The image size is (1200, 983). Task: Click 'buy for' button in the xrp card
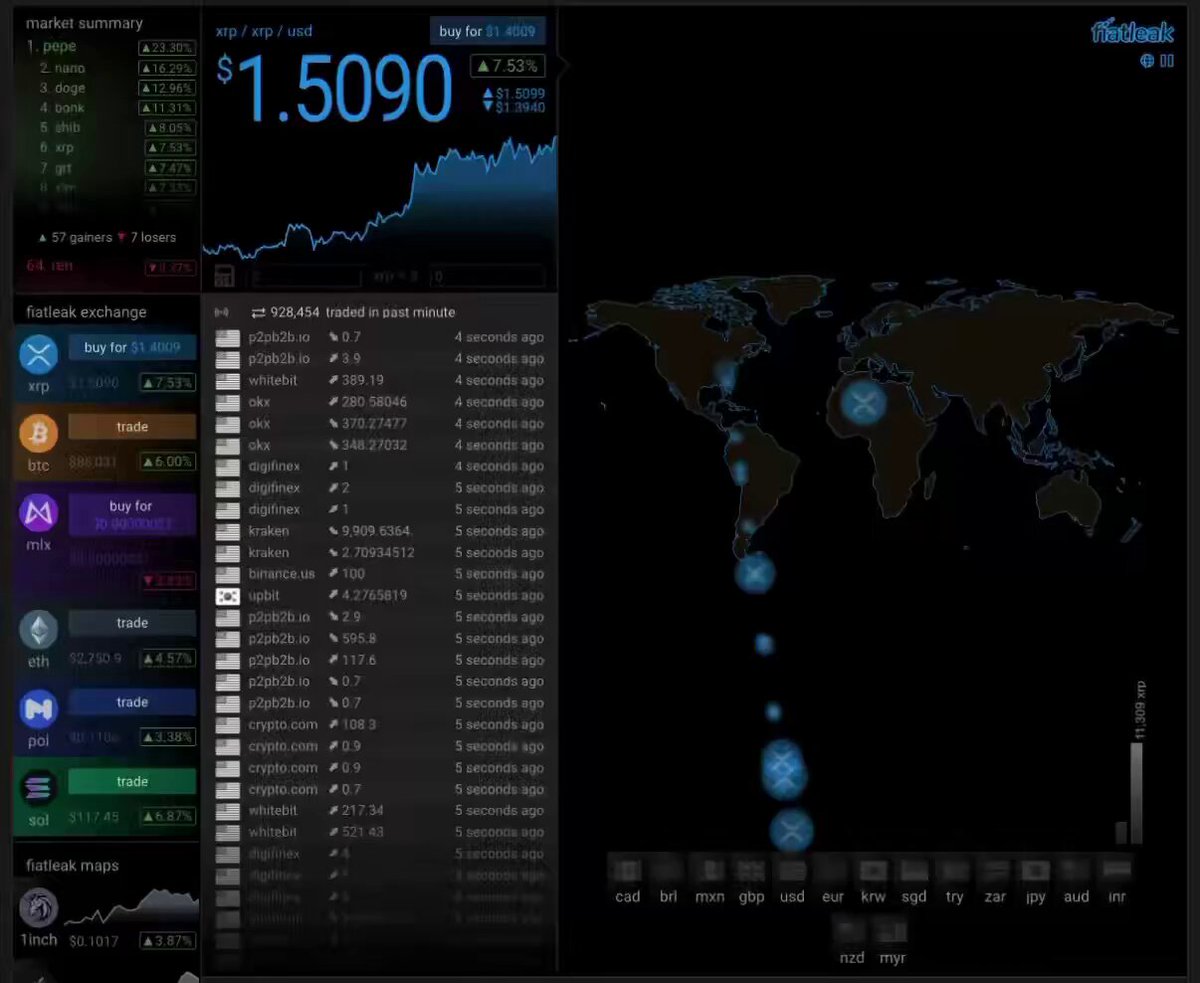pyautogui.click(x=132, y=347)
